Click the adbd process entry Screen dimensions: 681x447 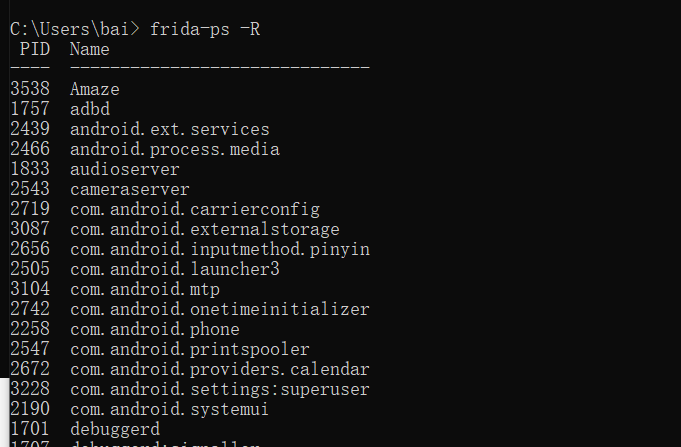90,109
